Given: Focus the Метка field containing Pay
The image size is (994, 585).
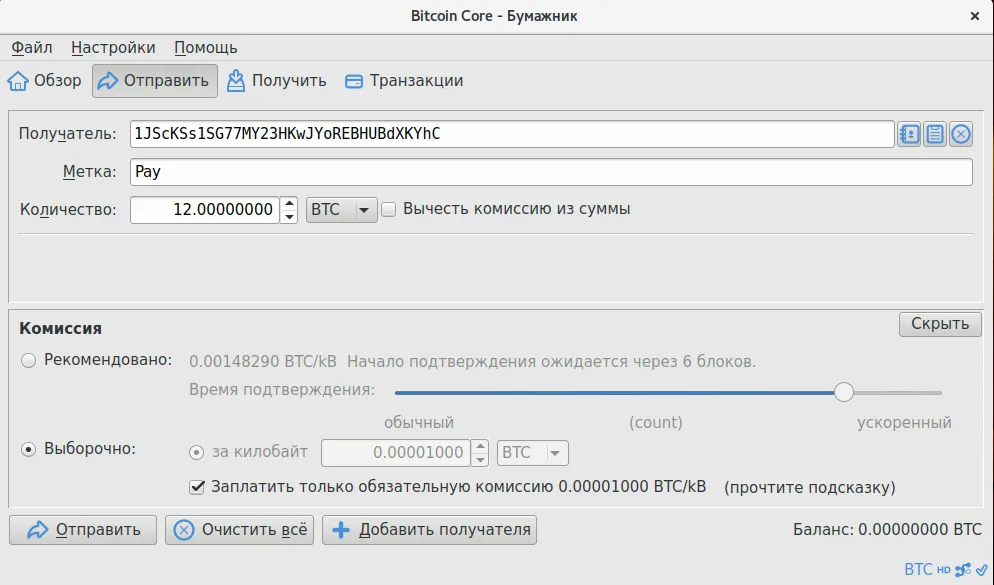Looking at the screenshot, I should click(551, 172).
